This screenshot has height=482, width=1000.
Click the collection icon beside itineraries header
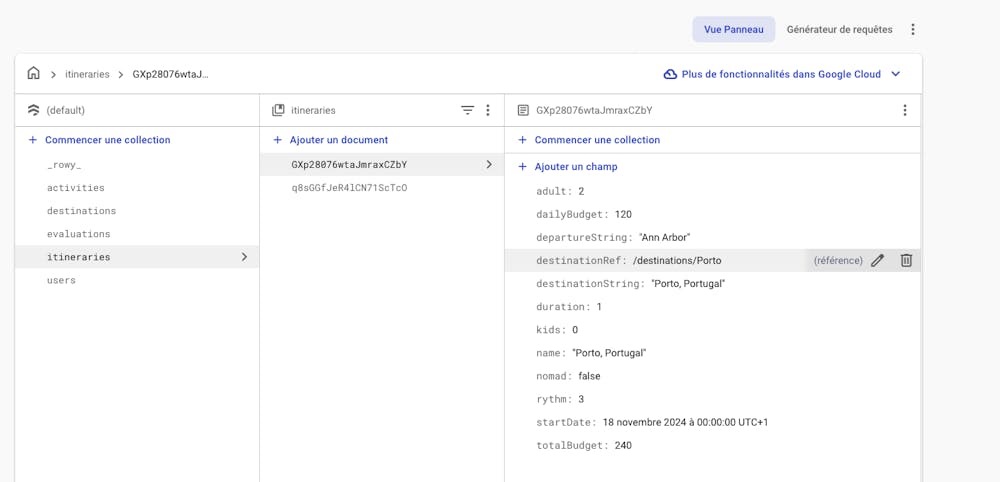click(x=278, y=110)
